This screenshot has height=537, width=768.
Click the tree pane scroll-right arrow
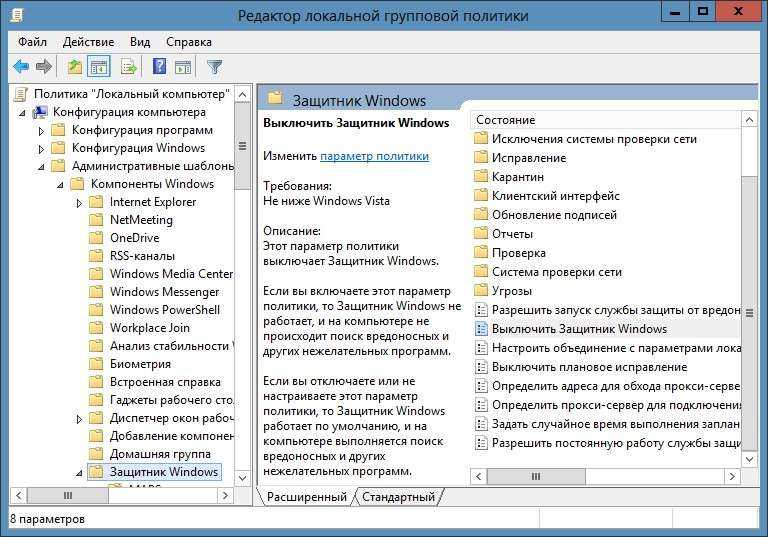pos(225,496)
